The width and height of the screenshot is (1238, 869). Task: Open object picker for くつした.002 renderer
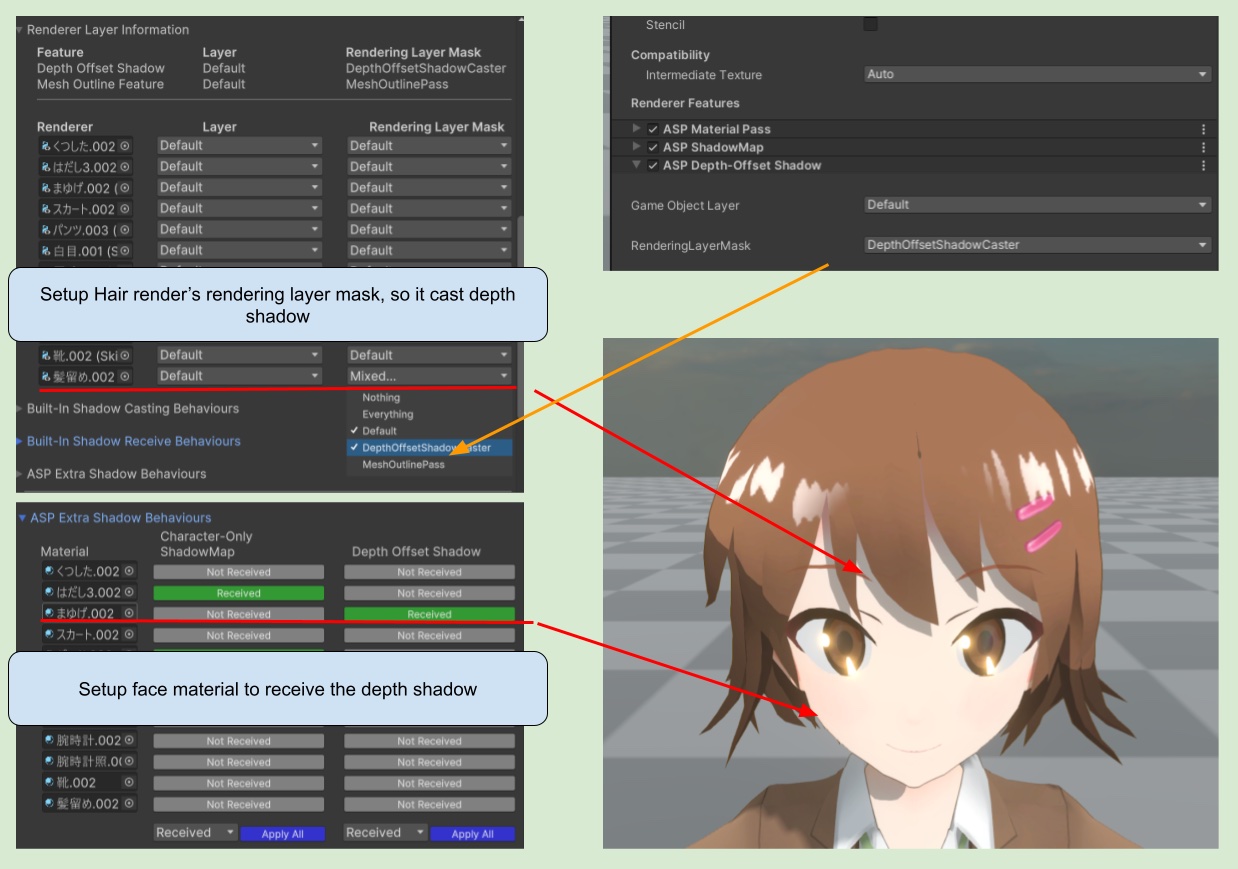click(x=125, y=146)
